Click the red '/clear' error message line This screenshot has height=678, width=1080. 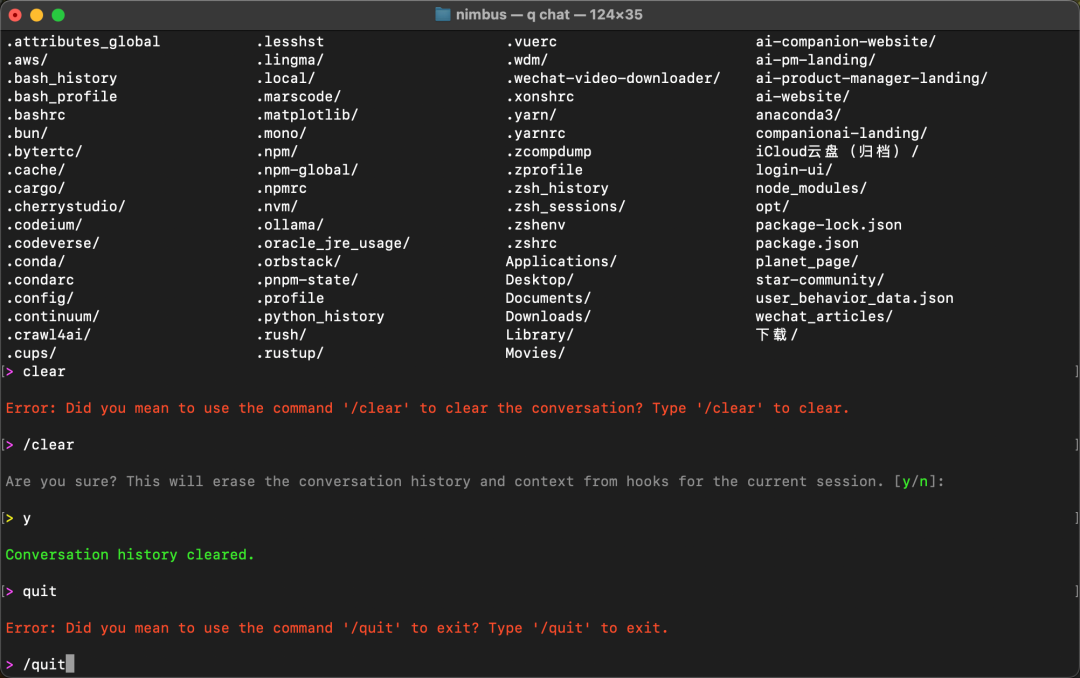tap(427, 408)
